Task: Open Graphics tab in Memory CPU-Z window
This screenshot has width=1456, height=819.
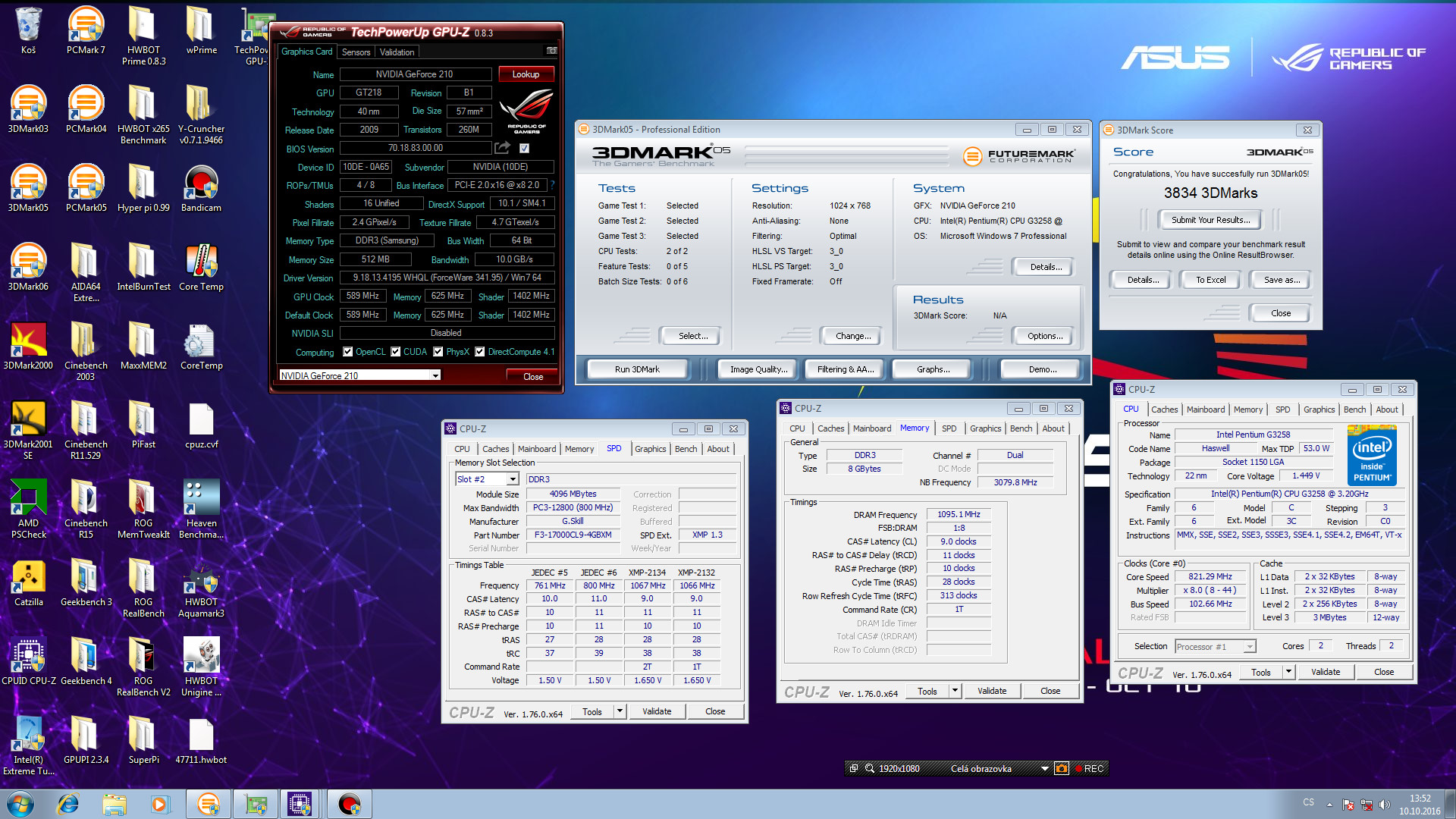Action: click(985, 428)
